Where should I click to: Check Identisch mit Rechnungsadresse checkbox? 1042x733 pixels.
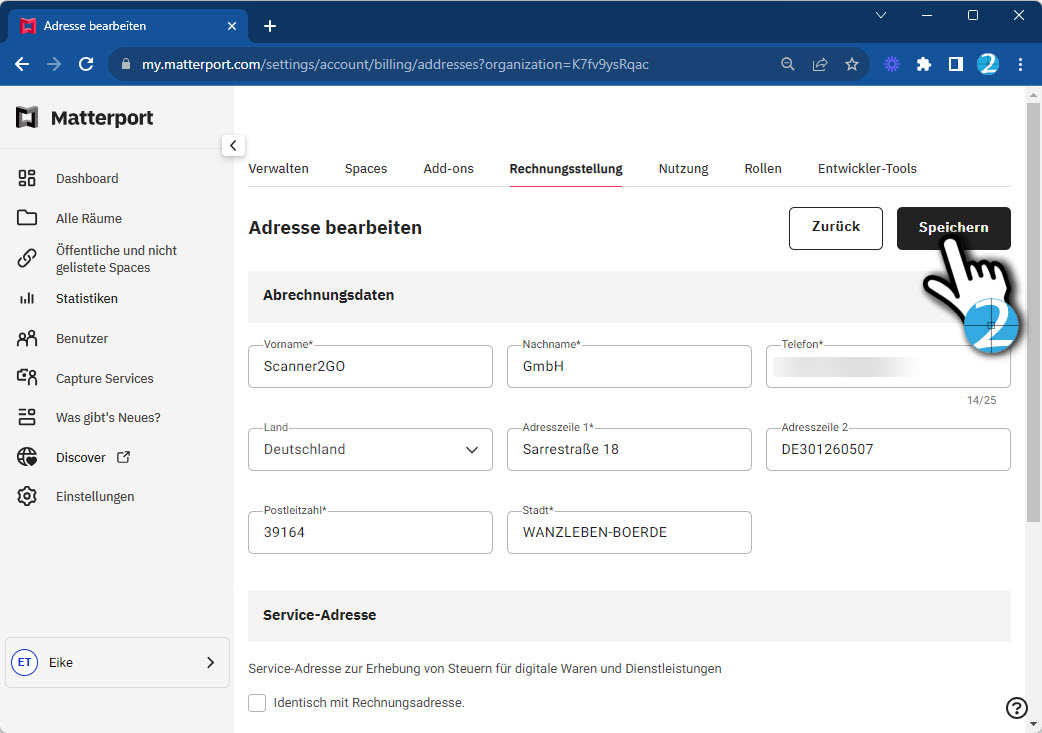point(257,702)
